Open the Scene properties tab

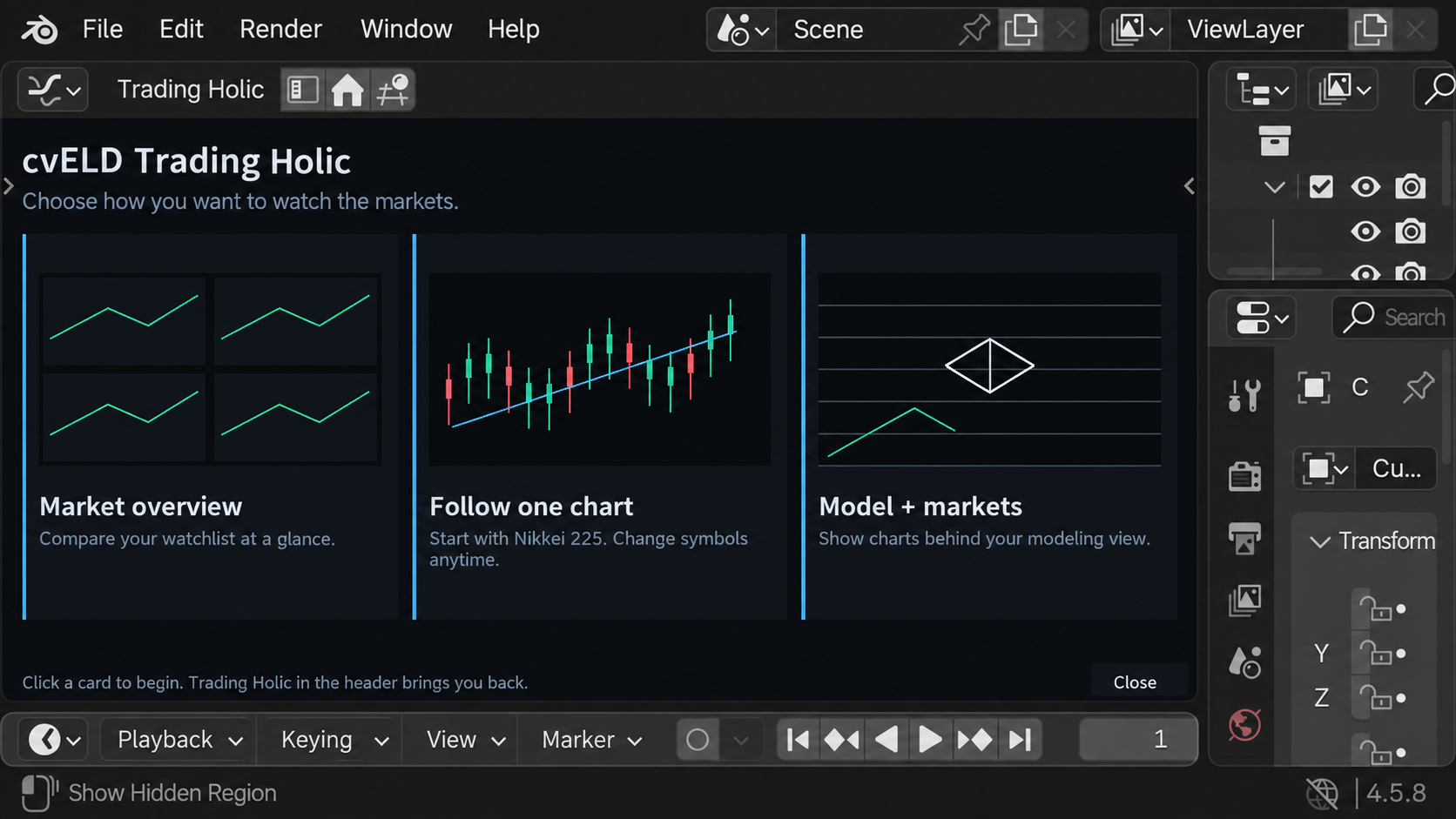point(1244,662)
